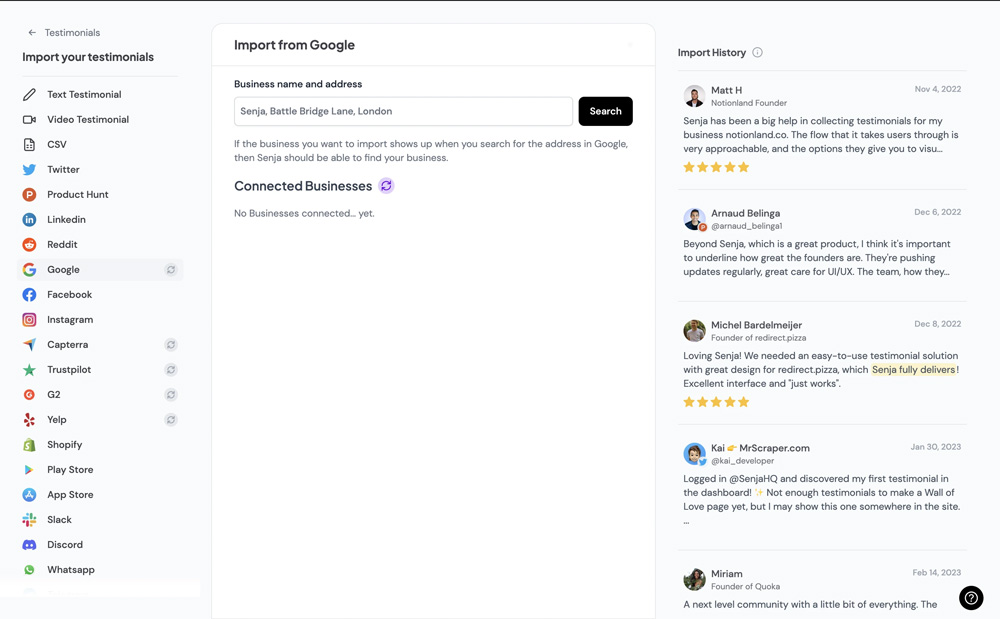Open the help question mark button

point(971,598)
